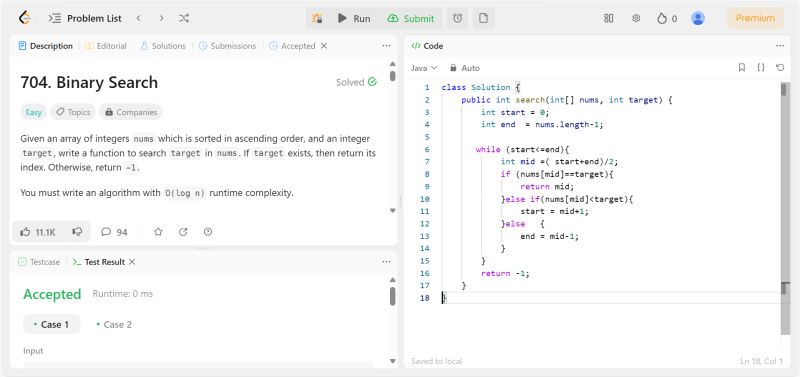Open code panel more options menu
The height and width of the screenshot is (377, 800).
click(780, 46)
